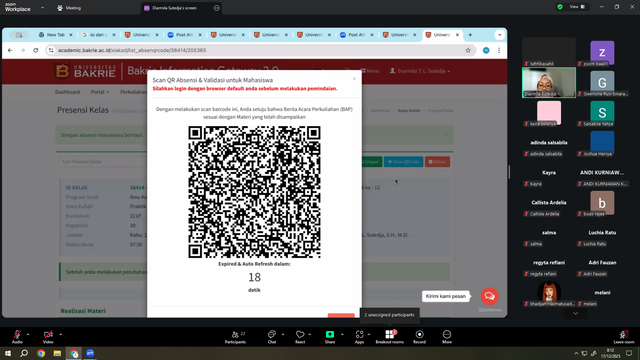Expand chat options arrow
Screen dimensions: 640x360
(x=283, y=334)
